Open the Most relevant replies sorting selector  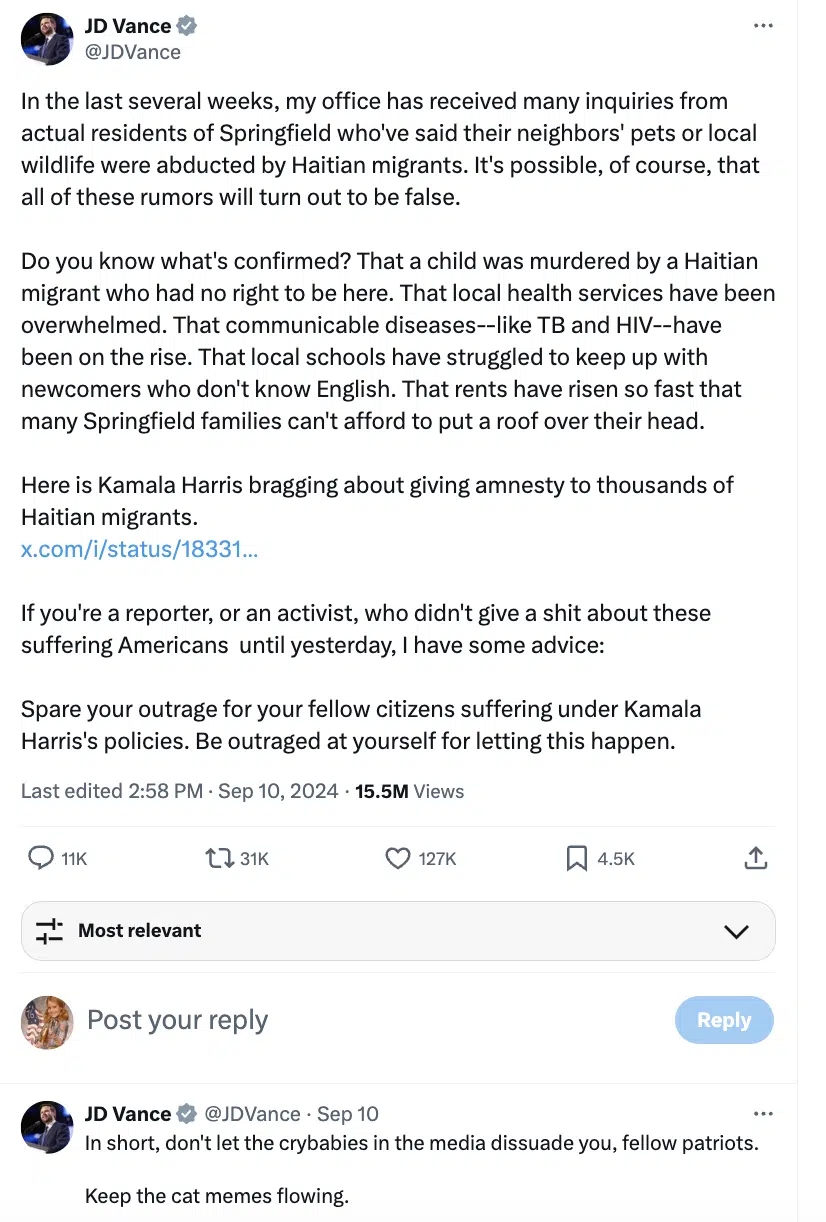pos(398,931)
